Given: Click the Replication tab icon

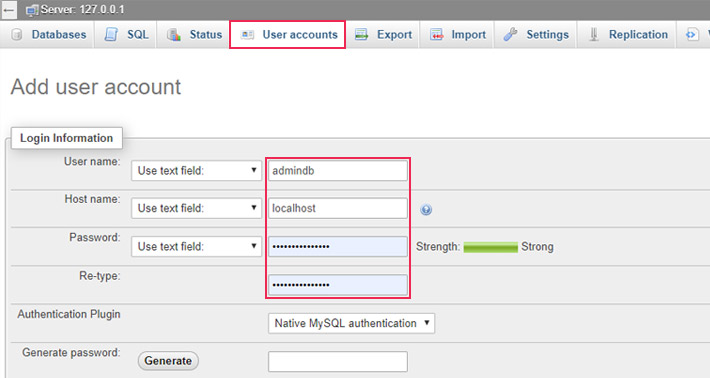Looking at the screenshot, I should pyautogui.click(x=594, y=34).
